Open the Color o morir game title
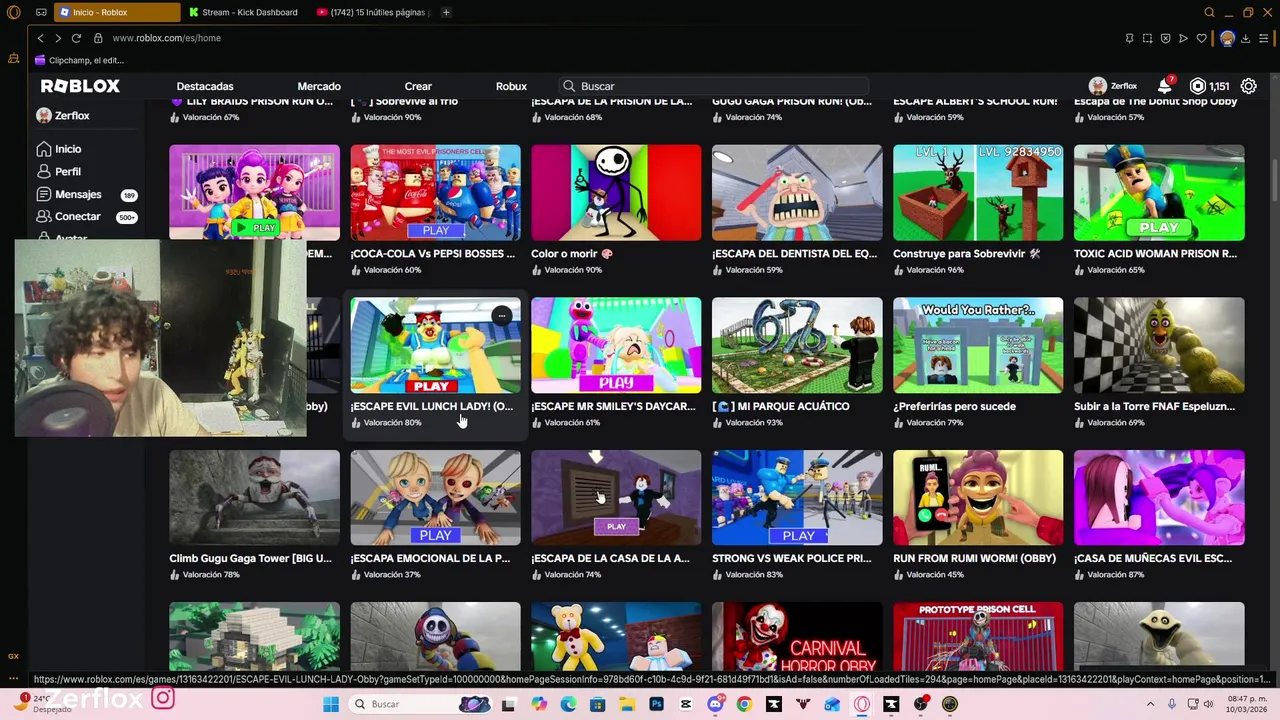 coord(572,254)
